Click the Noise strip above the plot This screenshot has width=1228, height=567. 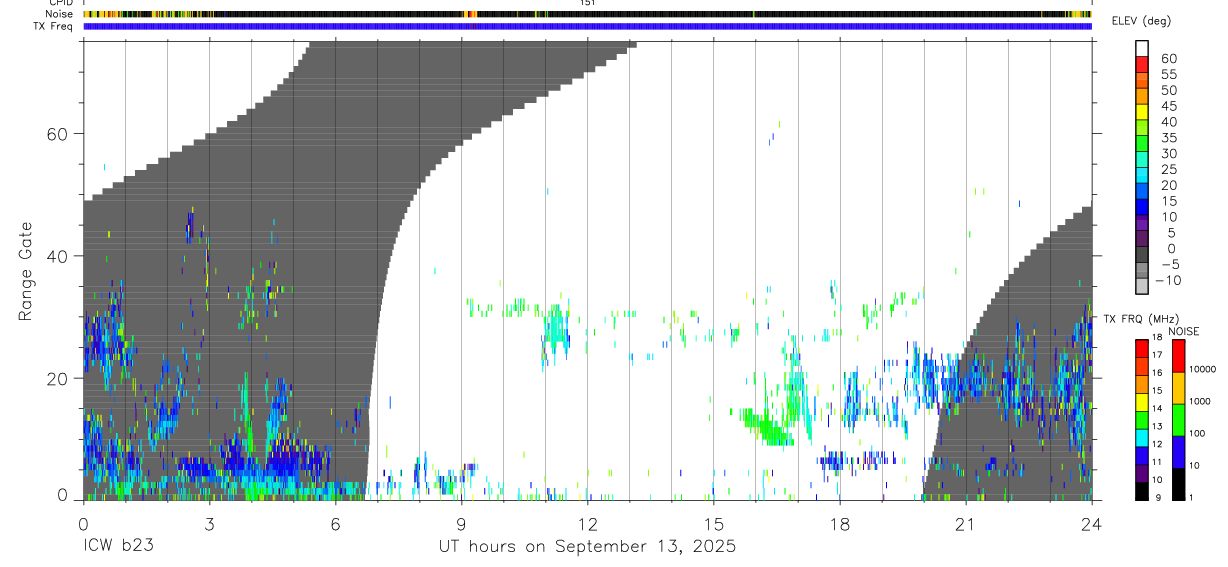(x=587, y=15)
